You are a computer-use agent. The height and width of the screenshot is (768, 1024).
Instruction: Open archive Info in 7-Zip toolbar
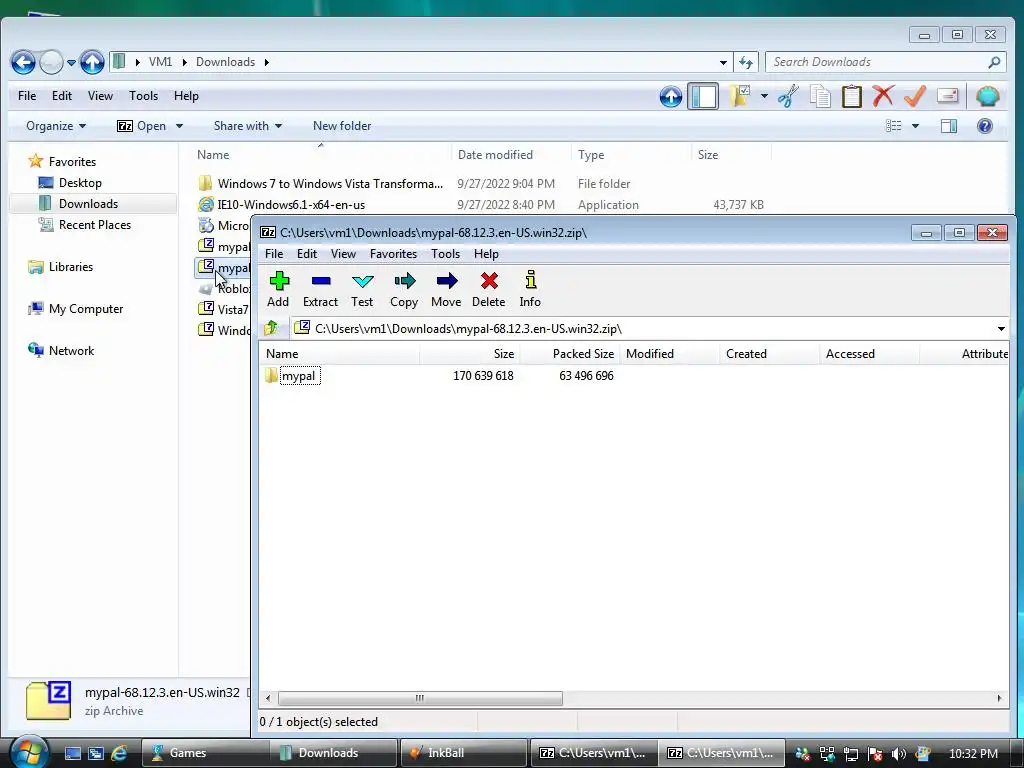point(530,289)
